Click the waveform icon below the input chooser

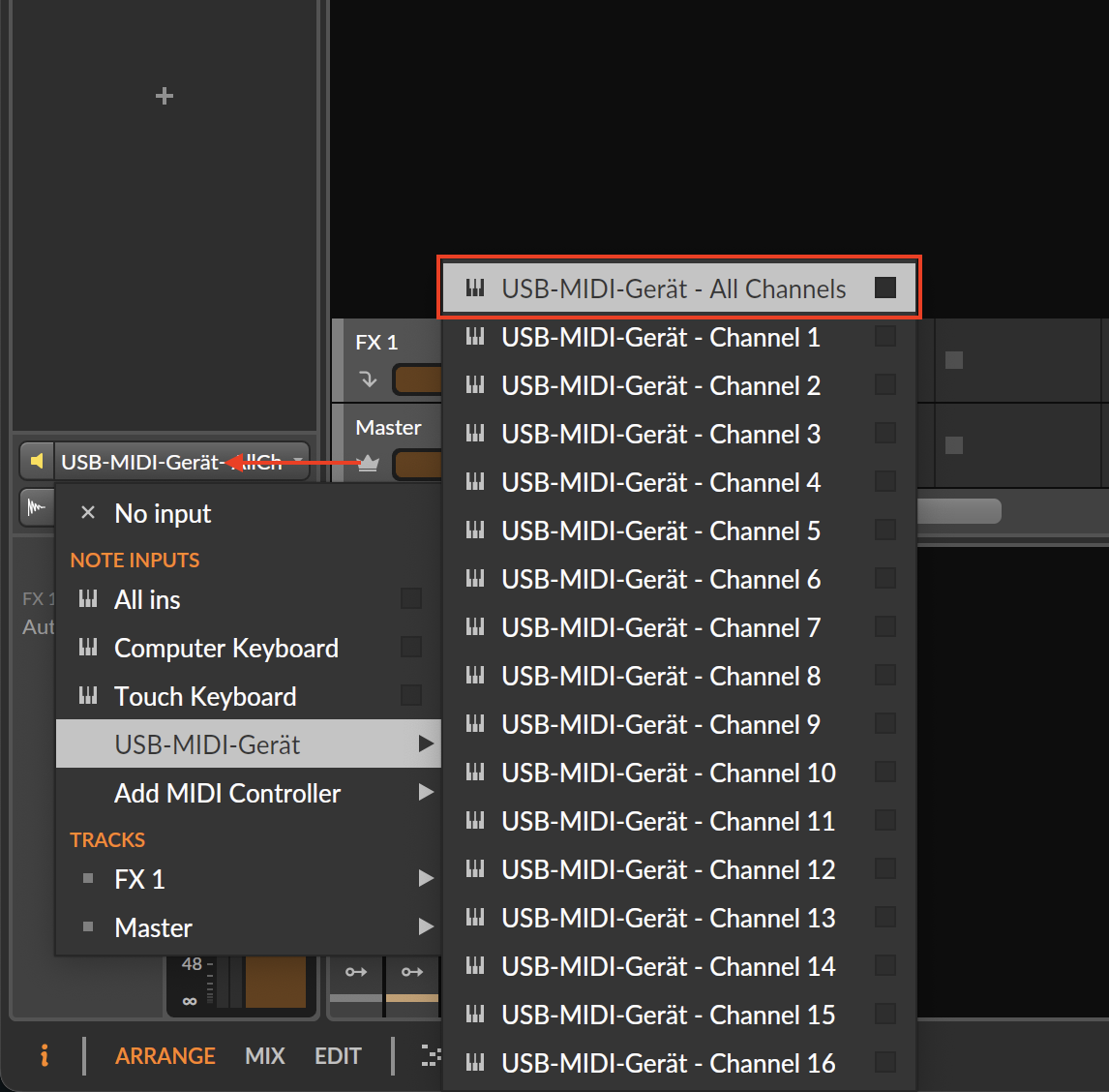point(36,507)
